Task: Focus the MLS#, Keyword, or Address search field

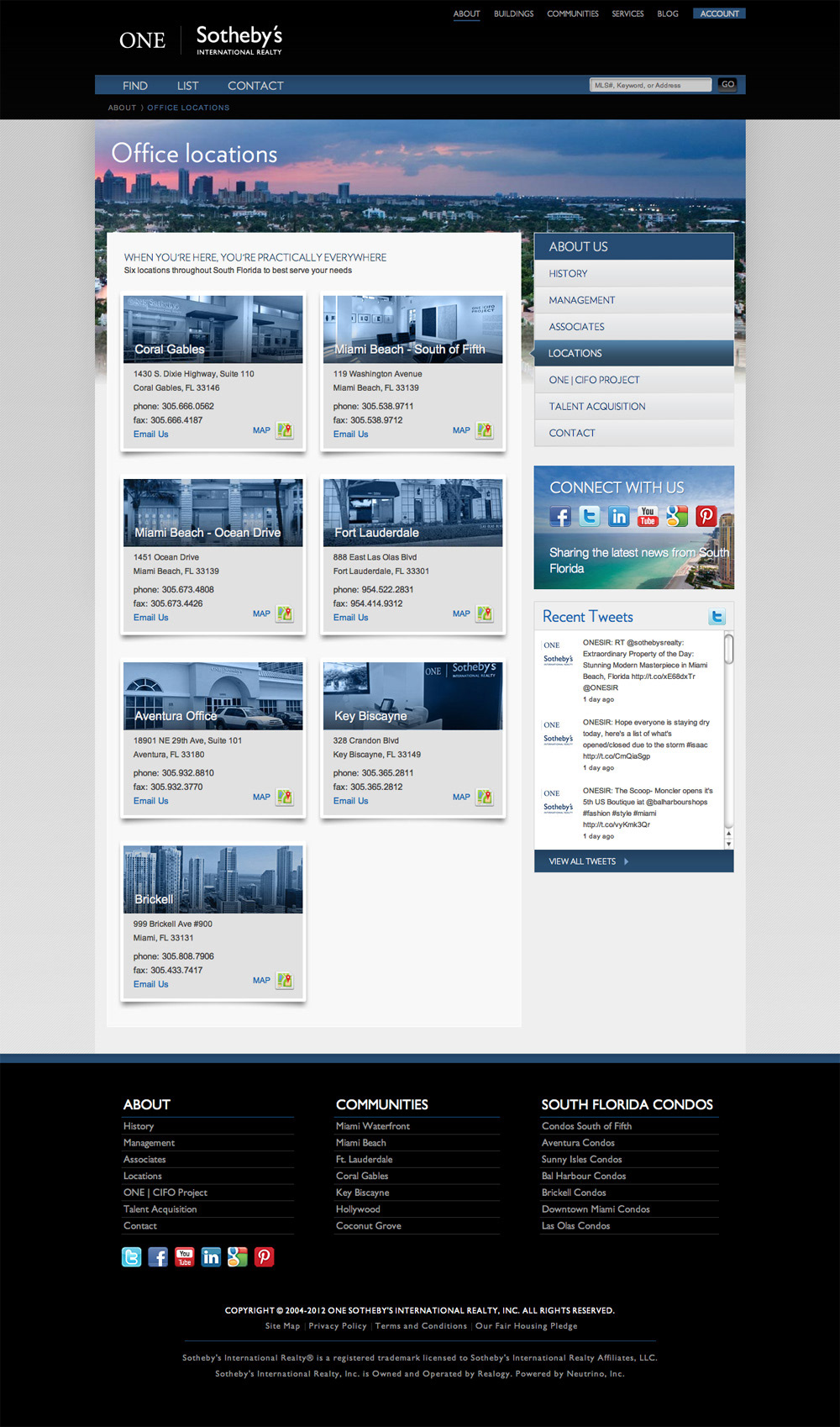Action: tap(651, 85)
